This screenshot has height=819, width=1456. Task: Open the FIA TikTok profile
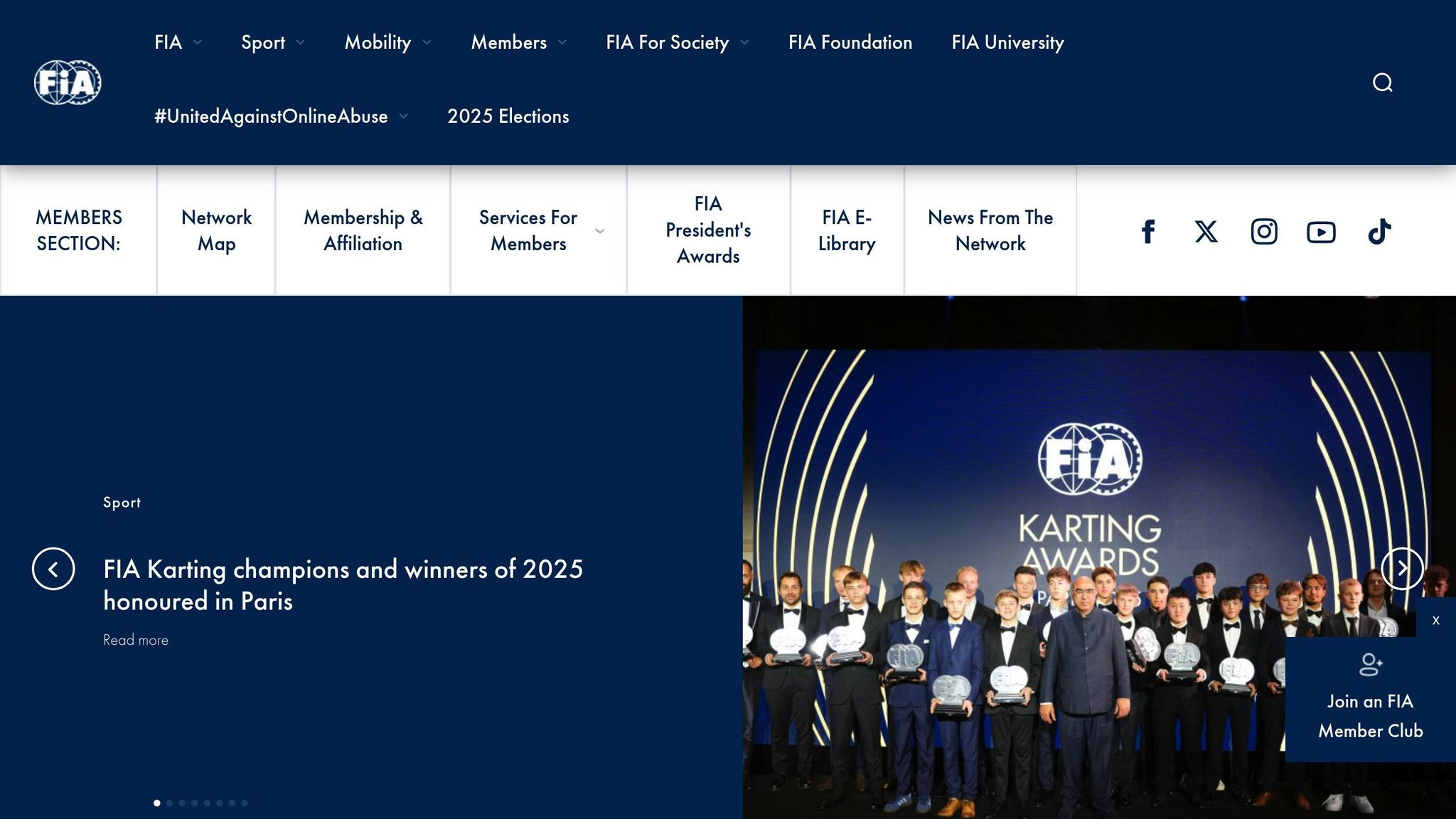pos(1379,230)
